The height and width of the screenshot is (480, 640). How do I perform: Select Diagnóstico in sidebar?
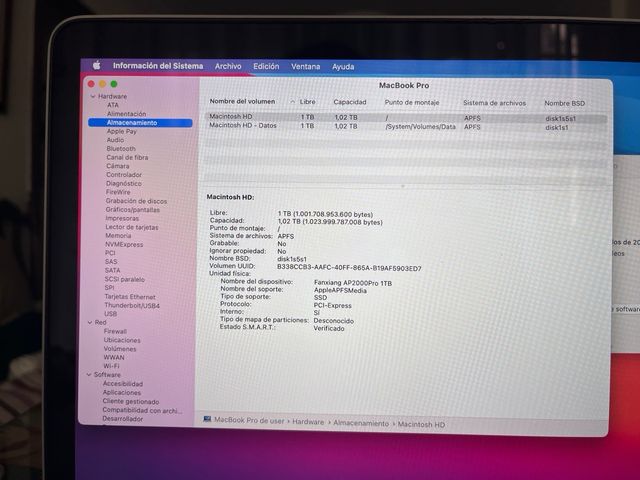[124, 184]
